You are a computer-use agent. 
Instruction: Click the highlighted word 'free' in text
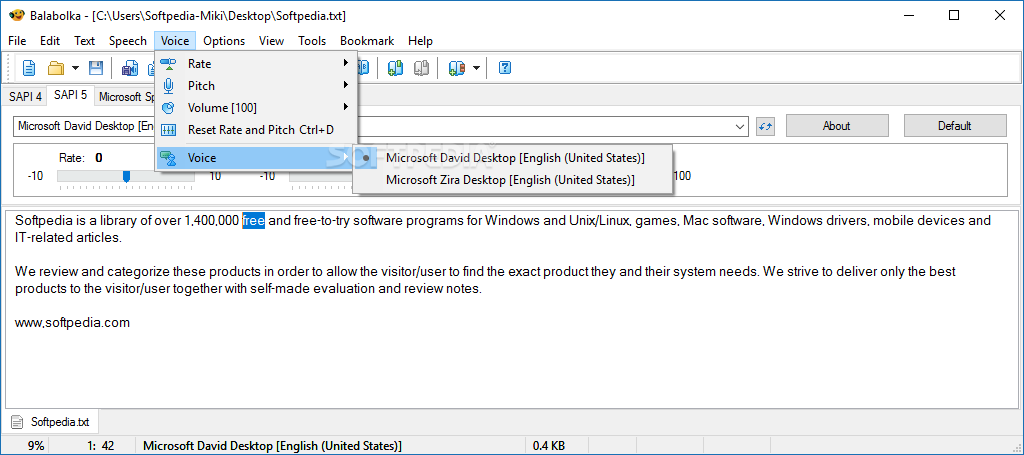click(x=253, y=221)
